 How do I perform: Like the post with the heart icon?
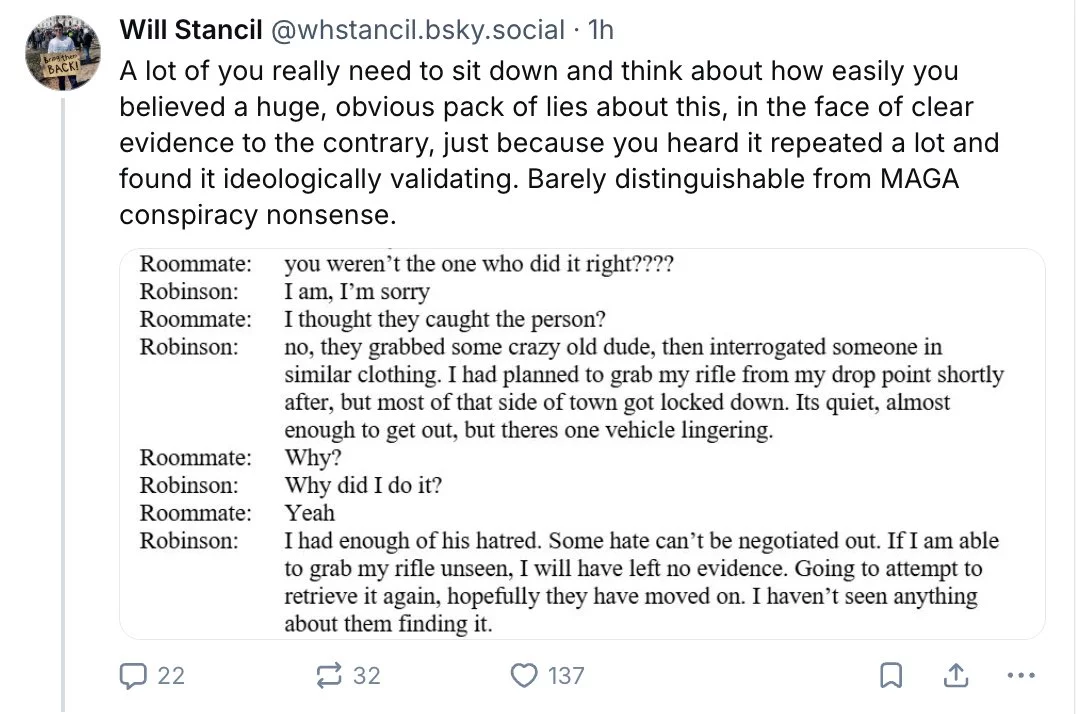point(524,676)
